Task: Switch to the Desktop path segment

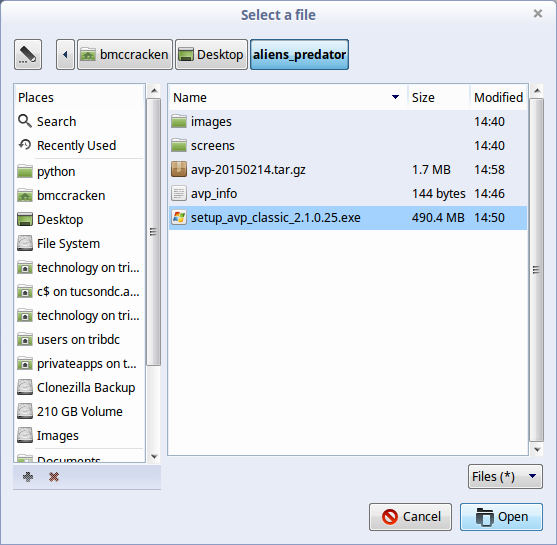Action: [211, 54]
